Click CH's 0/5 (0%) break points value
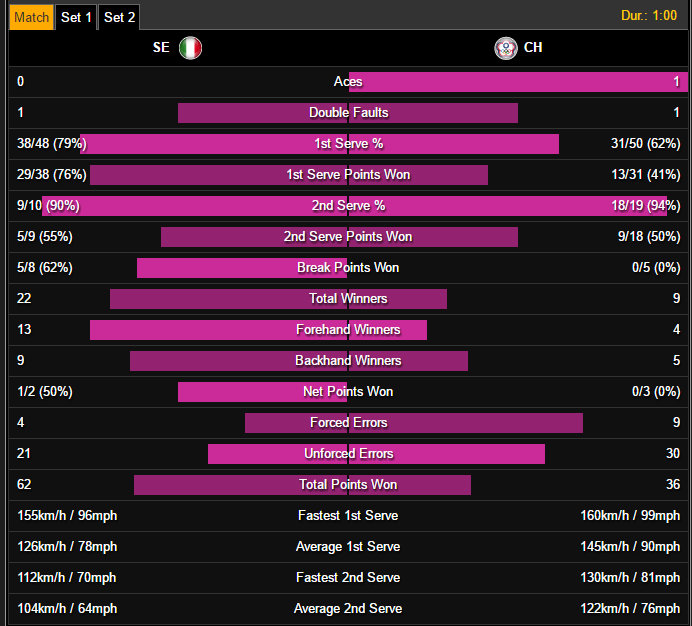The height and width of the screenshot is (626, 692). click(656, 267)
